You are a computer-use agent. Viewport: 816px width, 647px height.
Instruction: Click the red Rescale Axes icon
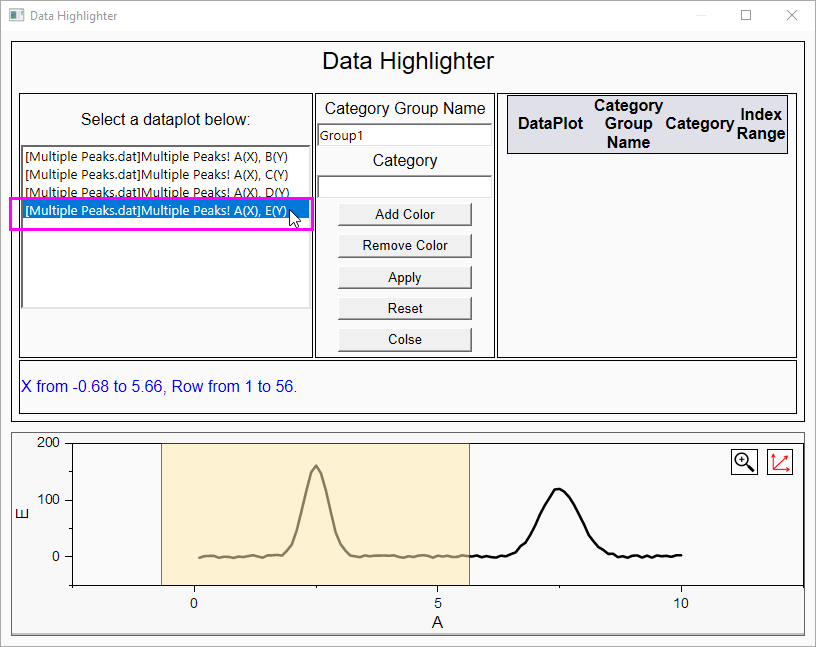click(x=780, y=461)
